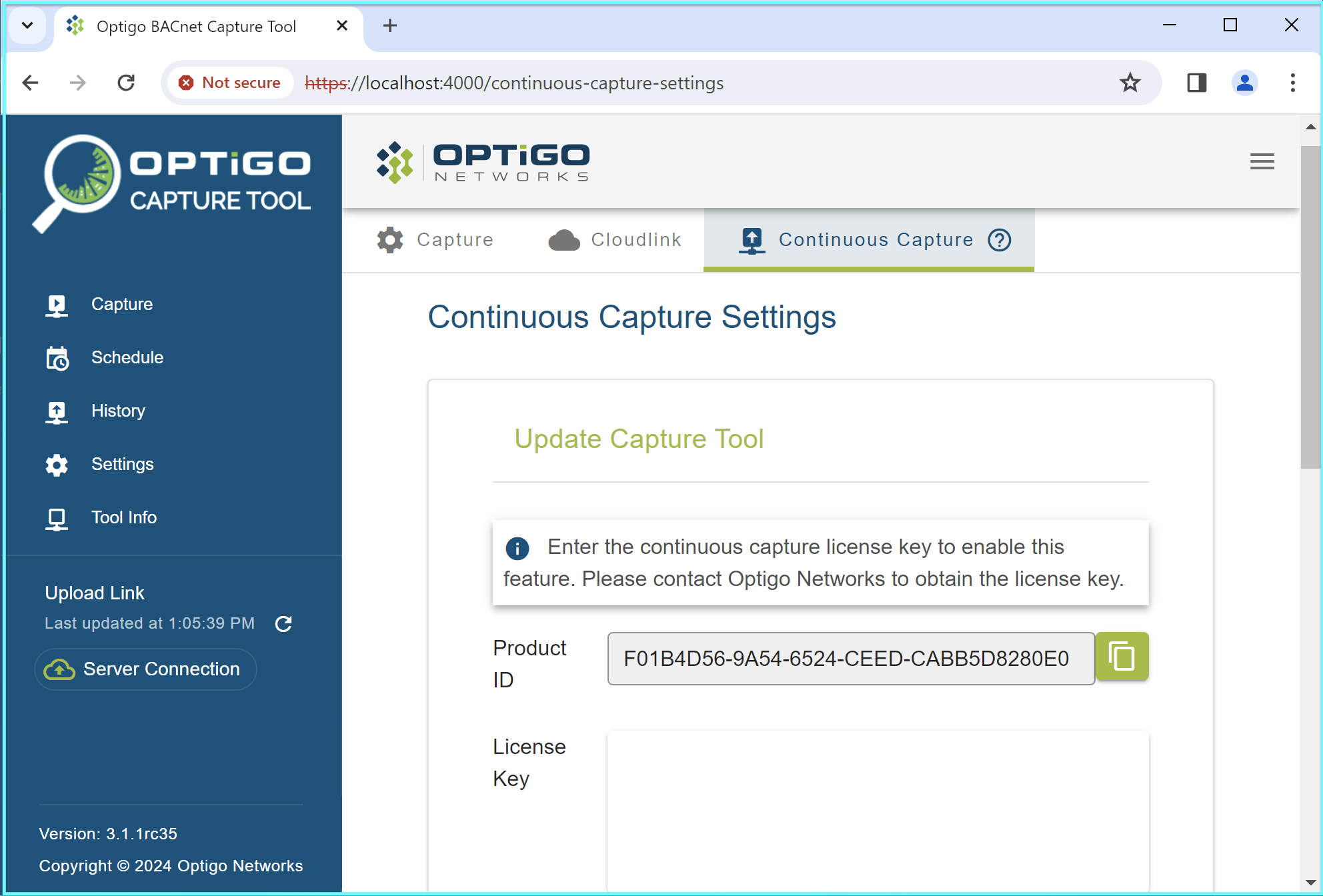
Task: Open History in the sidebar
Action: (x=117, y=411)
